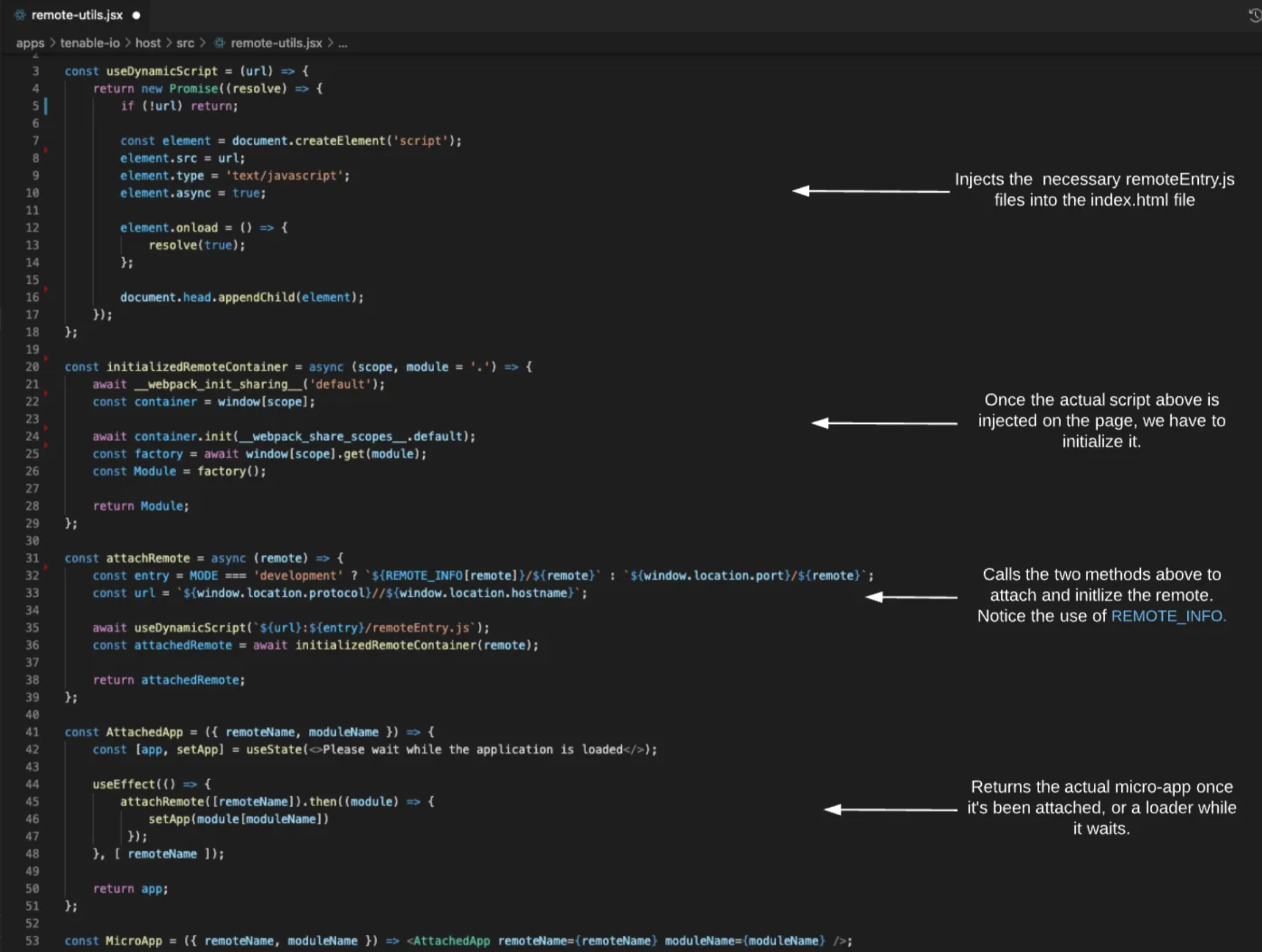The height and width of the screenshot is (952, 1262).
Task: Click 'return app' on line 50
Action: [x=127, y=889]
